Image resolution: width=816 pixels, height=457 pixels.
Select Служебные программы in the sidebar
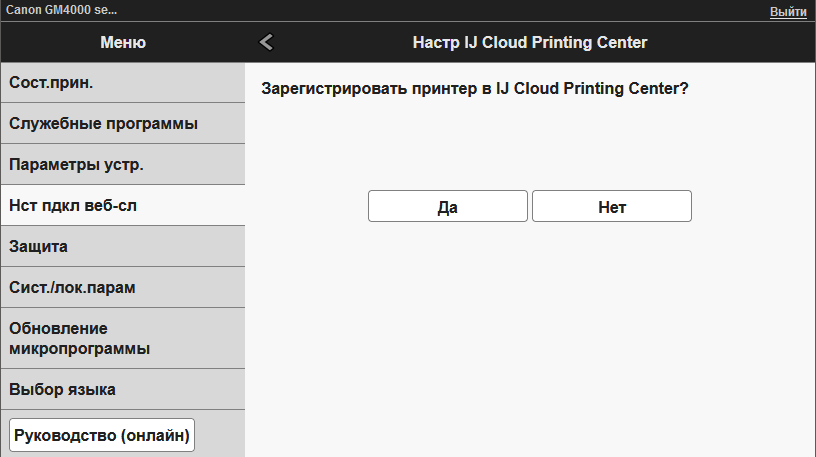point(122,124)
